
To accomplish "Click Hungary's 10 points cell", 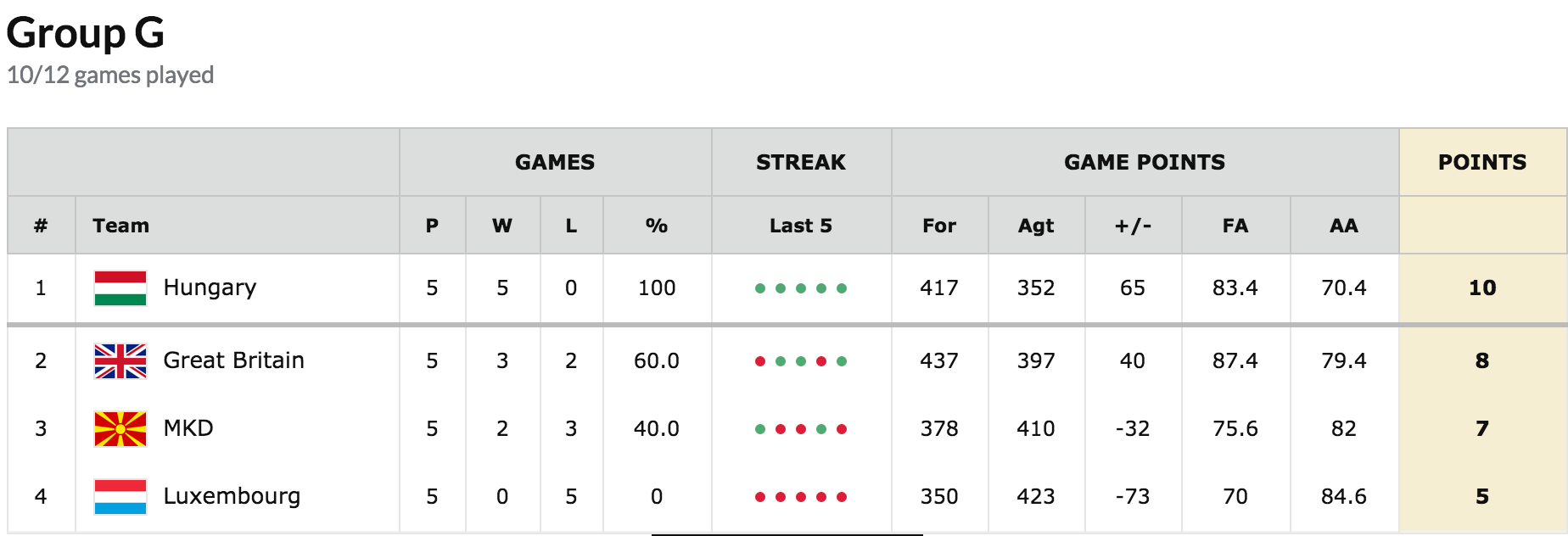I will (1482, 288).
